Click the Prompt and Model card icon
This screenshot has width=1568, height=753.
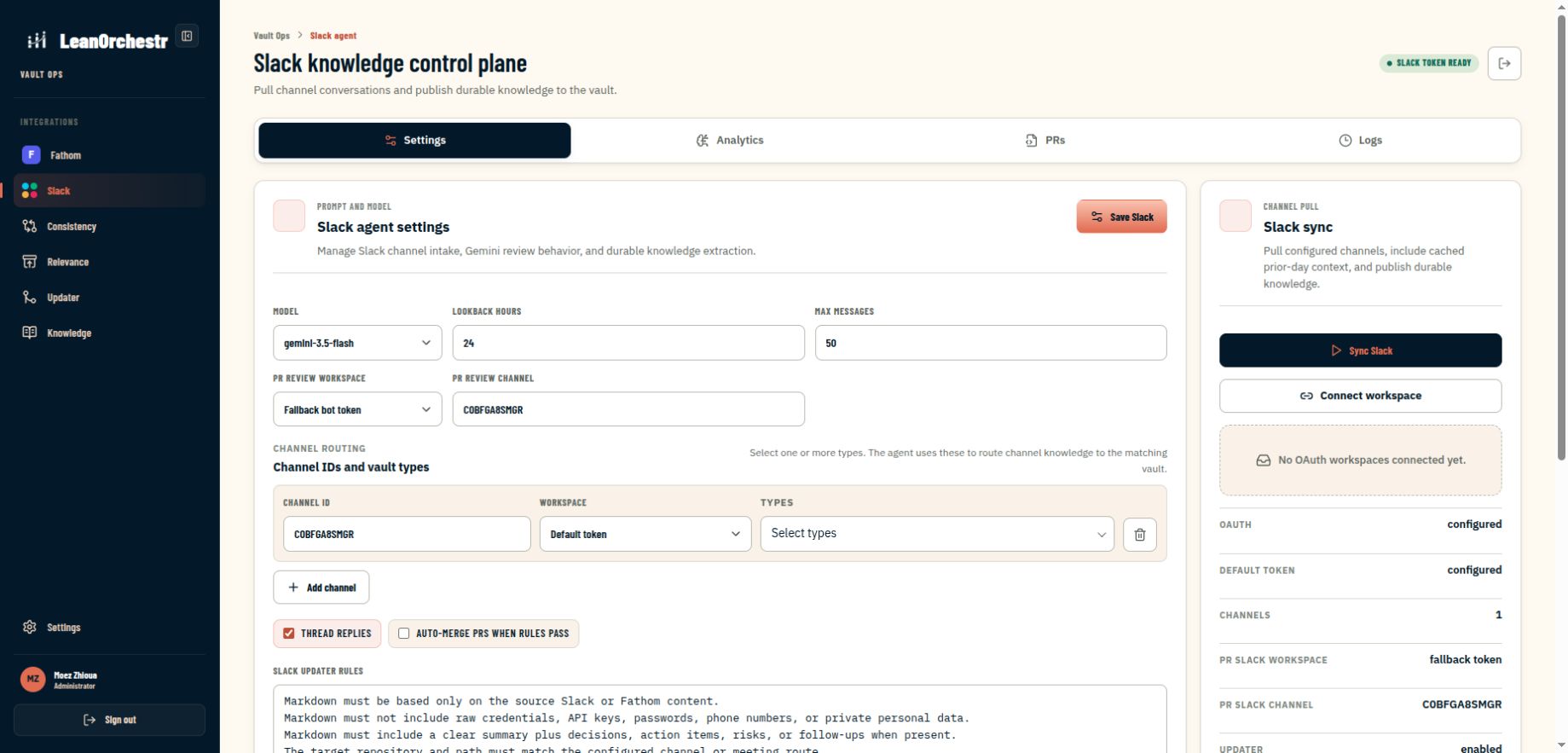click(x=289, y=216)
